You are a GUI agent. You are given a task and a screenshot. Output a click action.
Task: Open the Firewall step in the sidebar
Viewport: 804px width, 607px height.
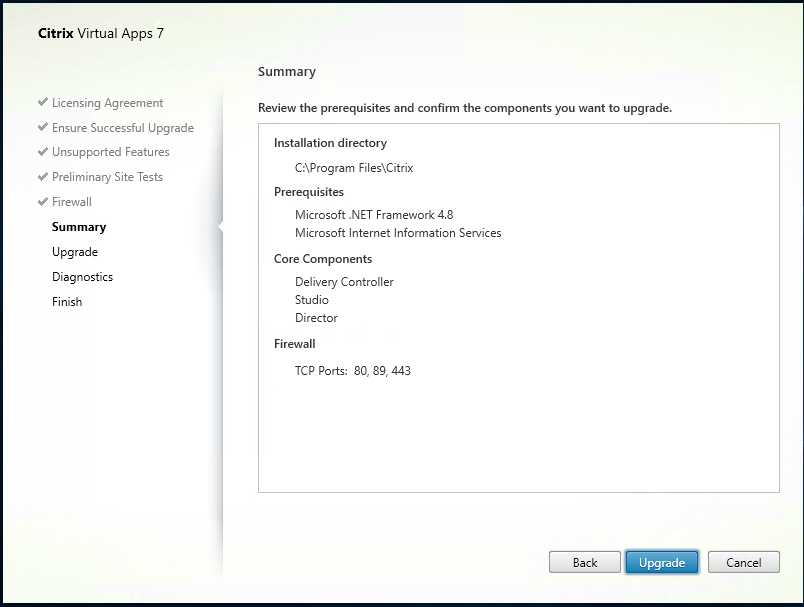pyautogui.click(x=72, y=202)
